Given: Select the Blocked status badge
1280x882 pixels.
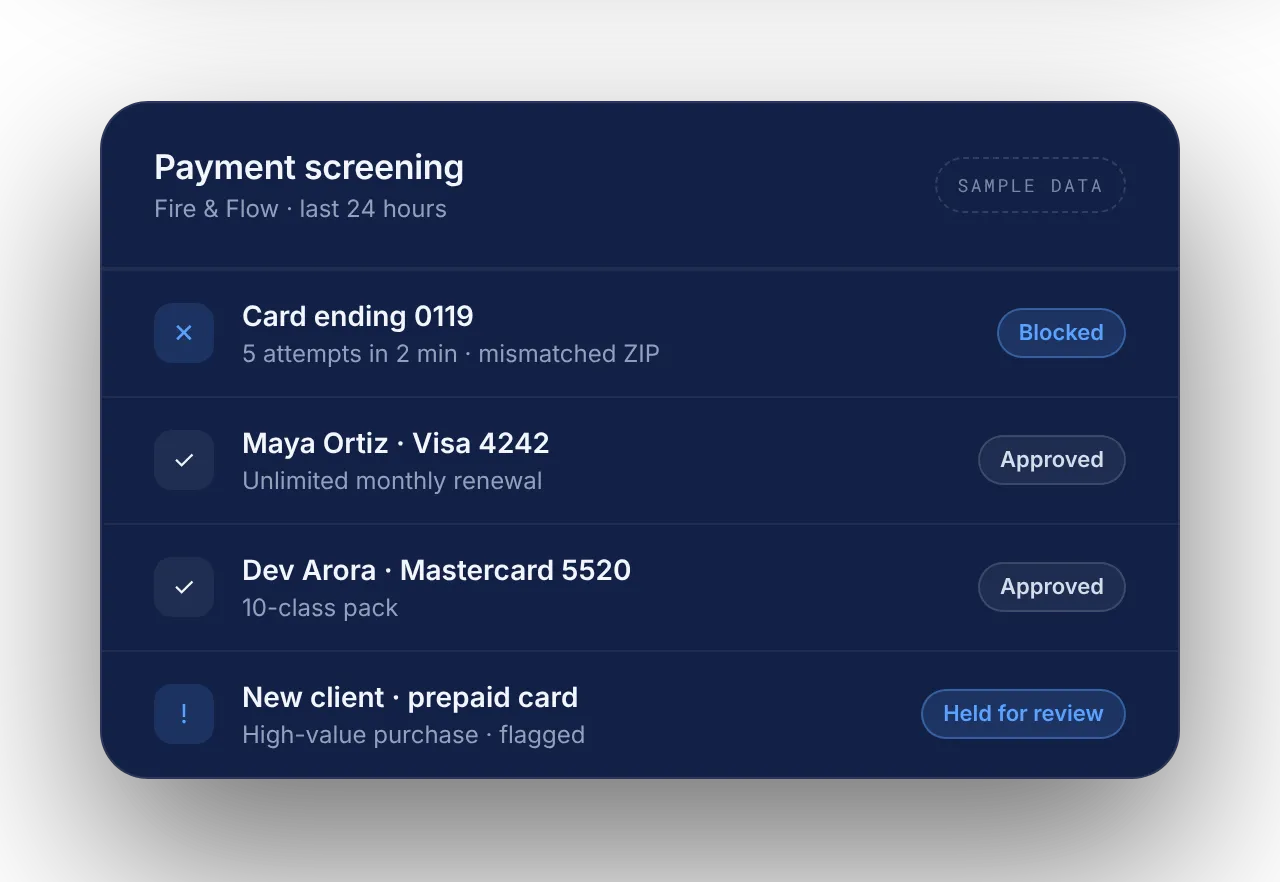Looking at the screenshot, I should pyautogui.click(x=1061, y=333).
